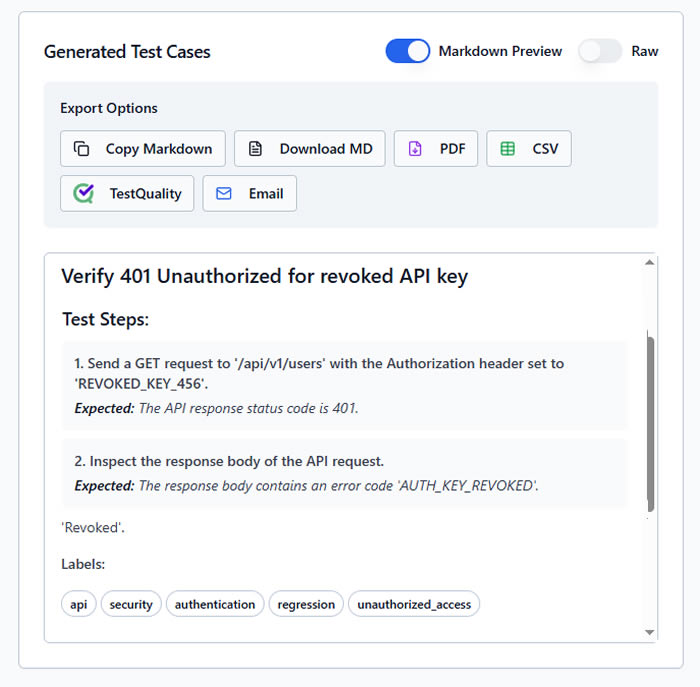Select the 'api' label tag

click(x=79, y=604)
